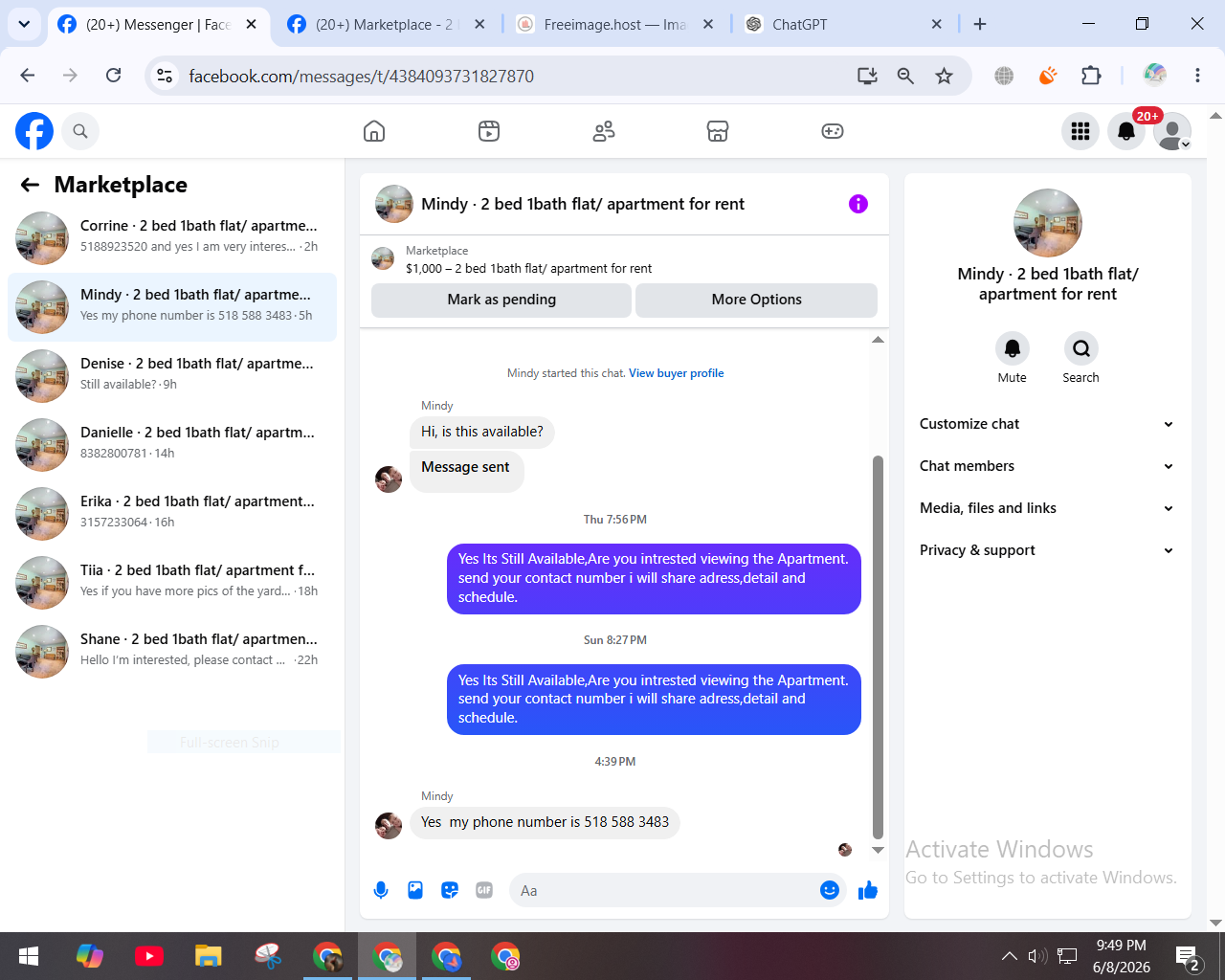Open the Marketplace storefront icon

click(x=718, y=131)
